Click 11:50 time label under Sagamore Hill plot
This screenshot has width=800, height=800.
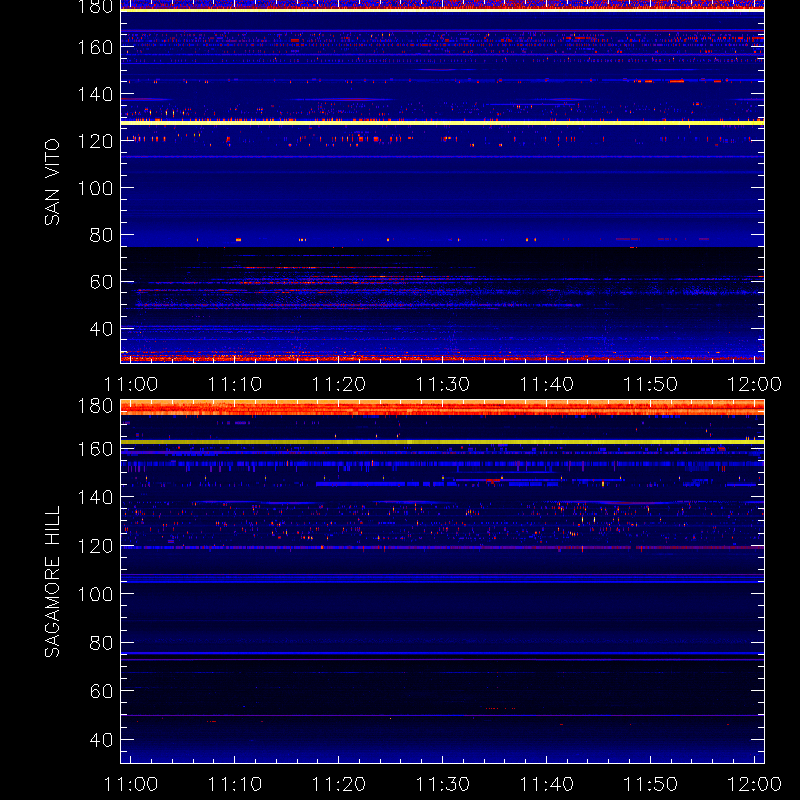pos(651,784)
